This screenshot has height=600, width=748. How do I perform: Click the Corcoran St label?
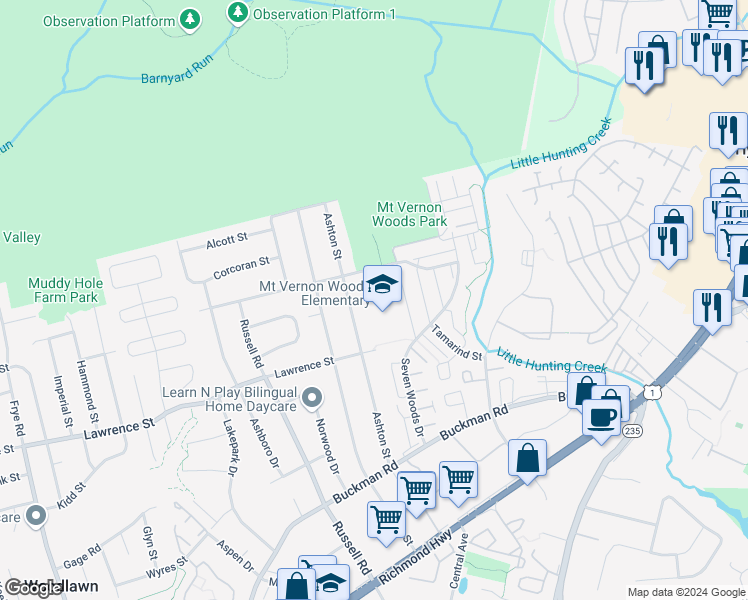click(241, 268)
